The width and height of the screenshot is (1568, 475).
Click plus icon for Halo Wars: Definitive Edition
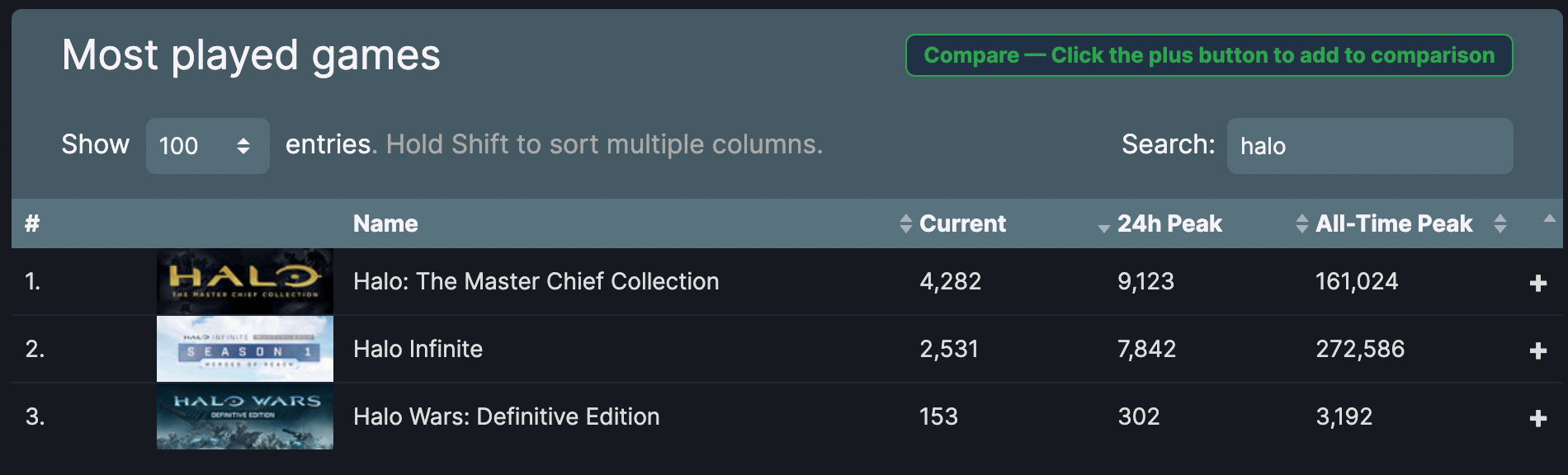[x=1537, y=418]
